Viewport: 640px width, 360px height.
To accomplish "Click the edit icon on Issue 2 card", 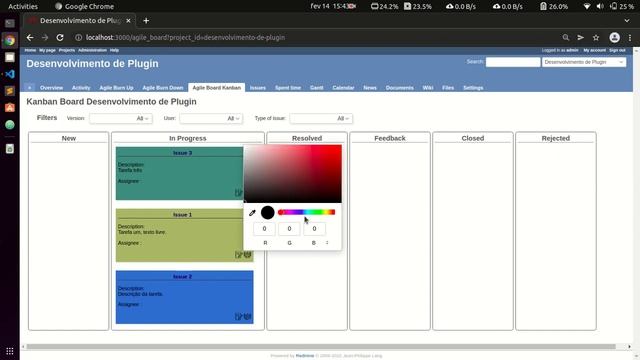I will coord(239,316).
